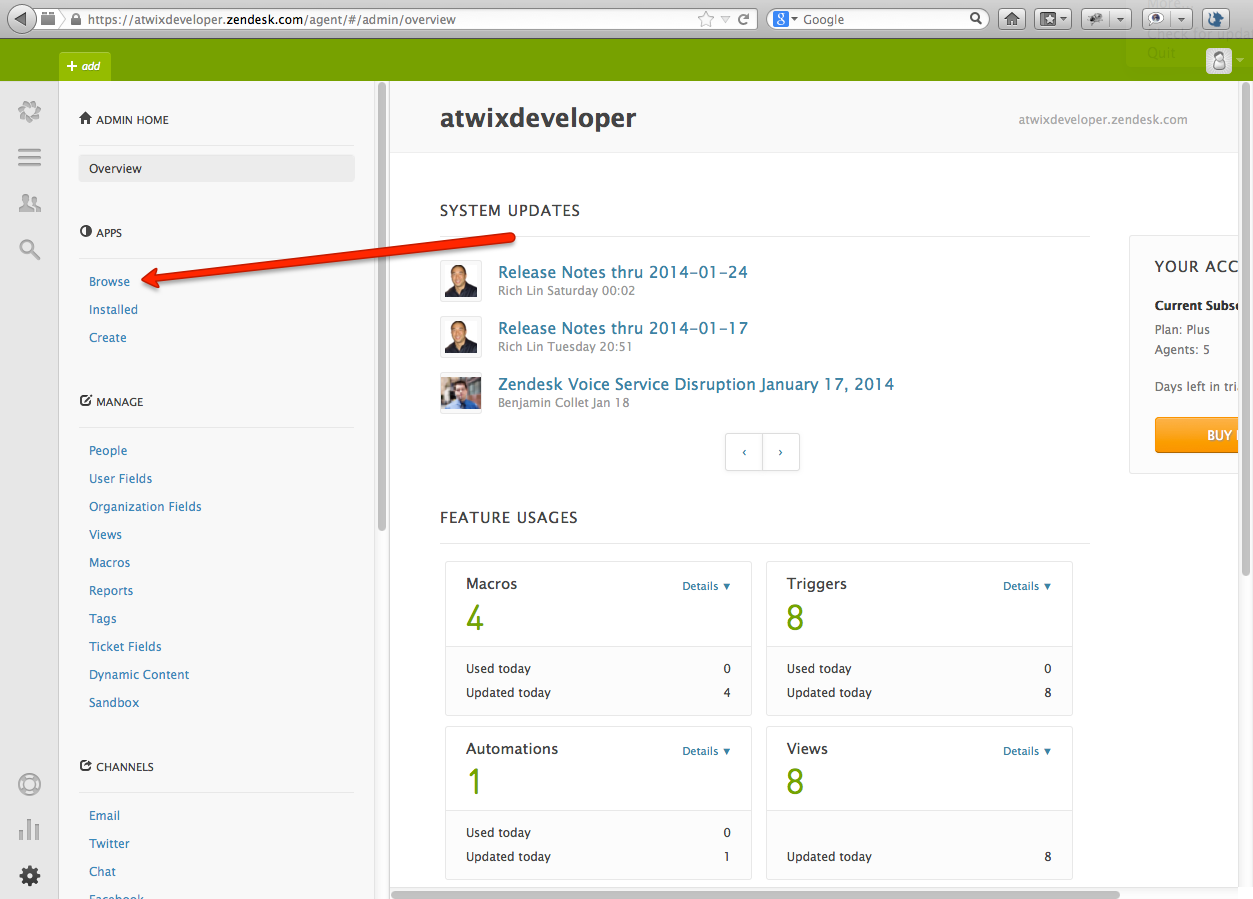The image size is (1253, 899).
Task: Open Release Notes thru 2014-01-17
Action: [x=623, y=328]
